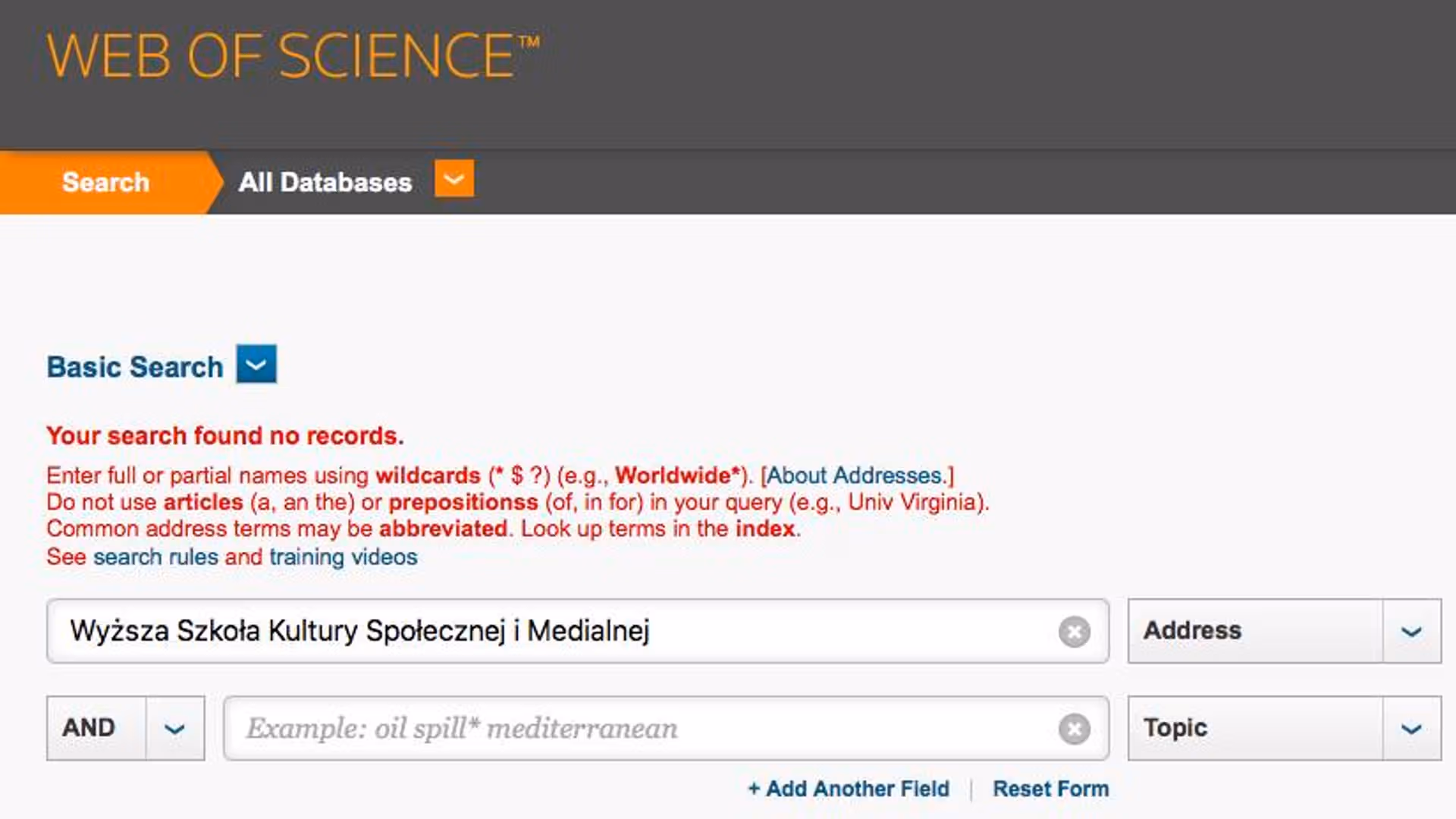Click the All Databases label
Image resolution: width=1456 pixels, height=819 pixels.
click(325, 182)
